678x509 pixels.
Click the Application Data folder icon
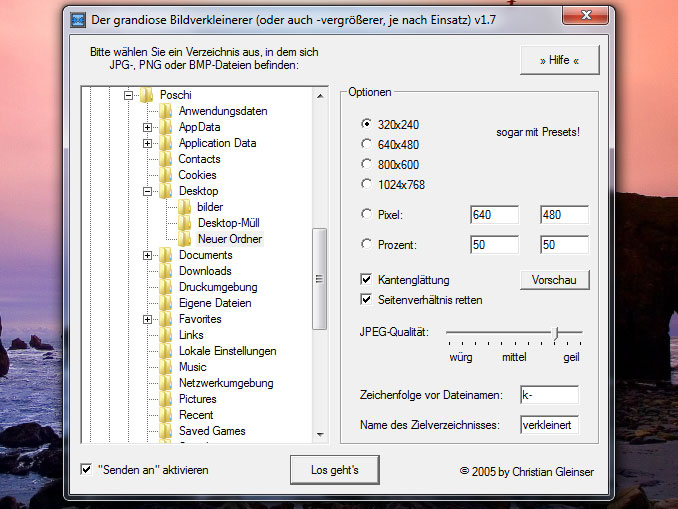pos(166,143)
